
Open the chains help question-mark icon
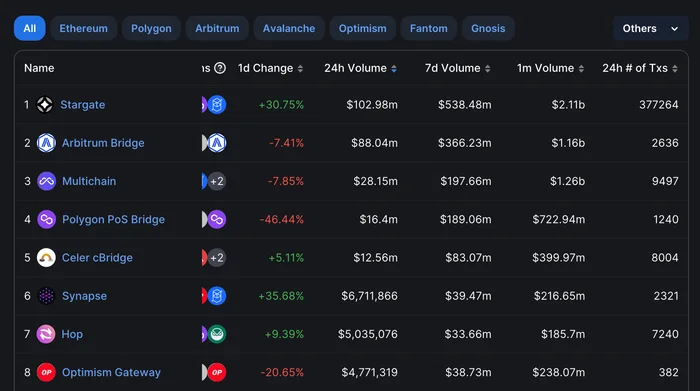[x=220, y=68]
